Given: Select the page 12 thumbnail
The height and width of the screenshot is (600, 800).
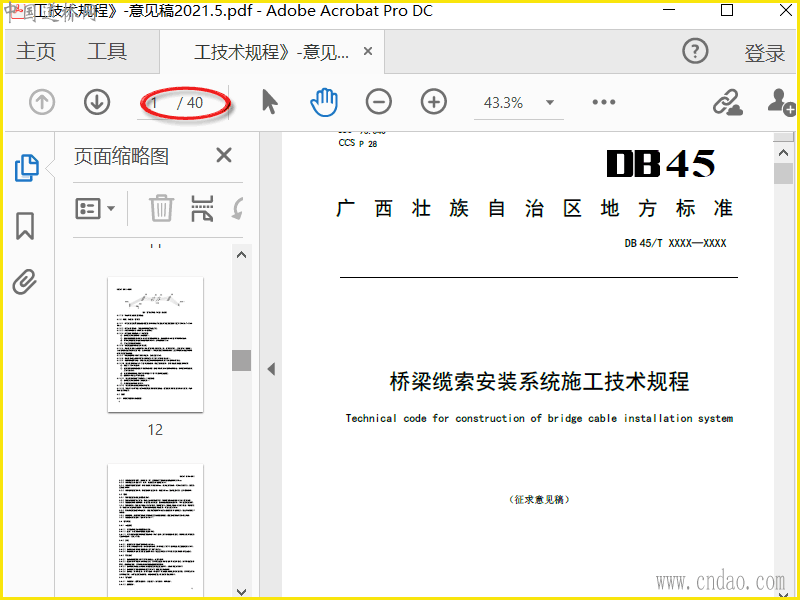Looking at the screenshot, I should point(155,344).
